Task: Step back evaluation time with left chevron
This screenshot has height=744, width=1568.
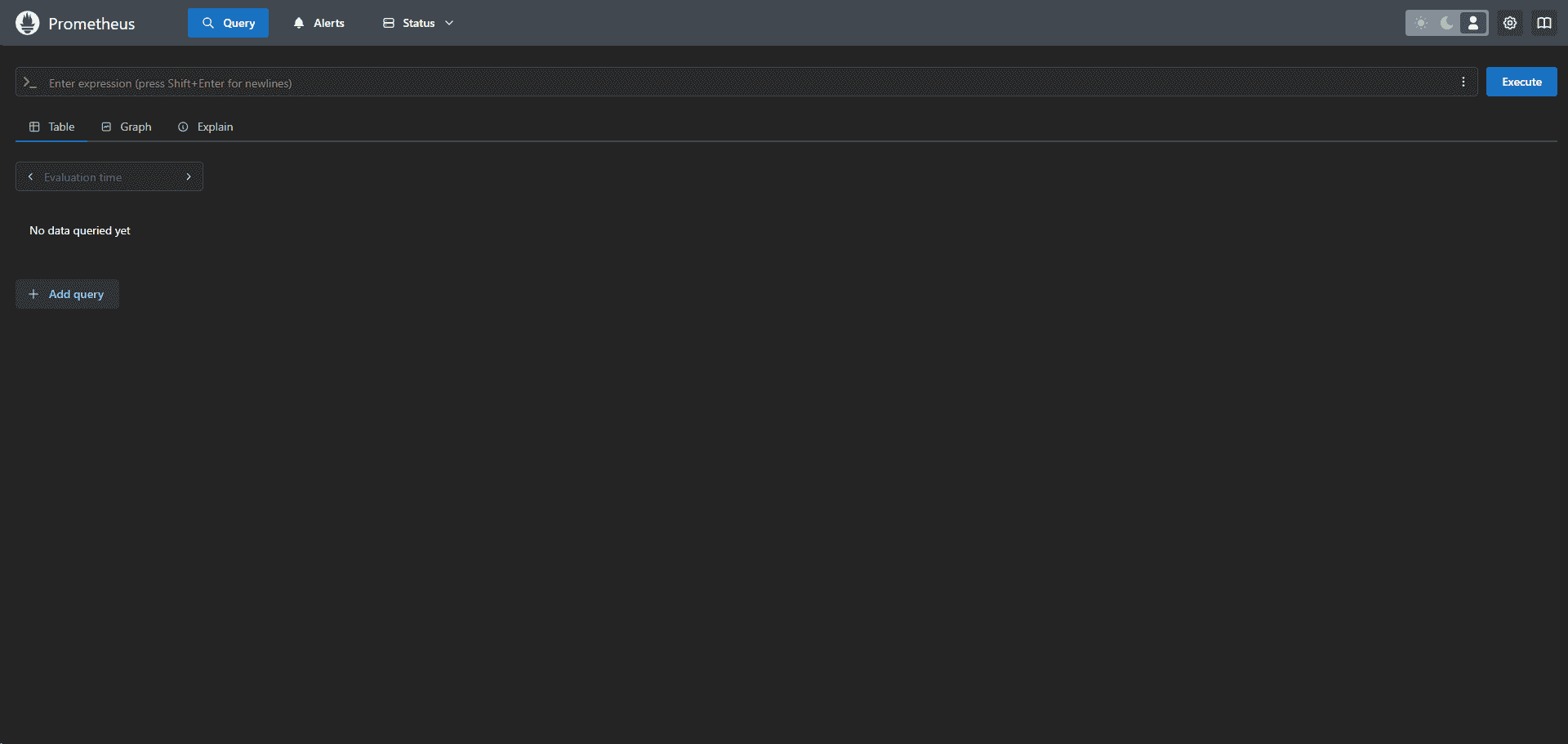Action: click(x=30, y=176)
